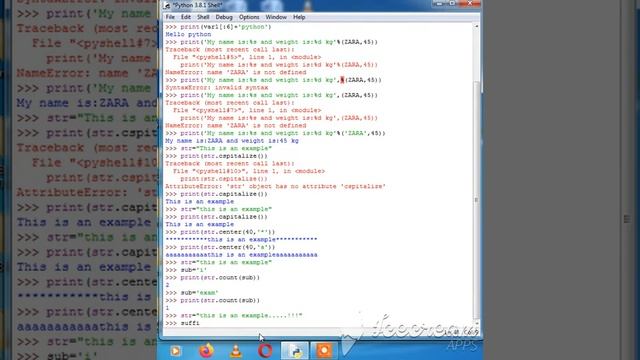640x360 pixels.
Task: Click the print line with '%('ZARA',45))'
Action: 276,133
